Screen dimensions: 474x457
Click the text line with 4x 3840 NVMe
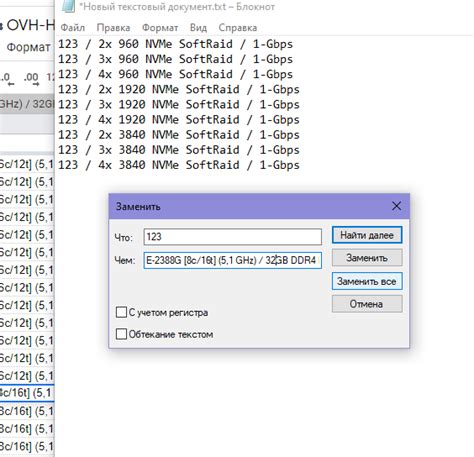pos(179,165)
